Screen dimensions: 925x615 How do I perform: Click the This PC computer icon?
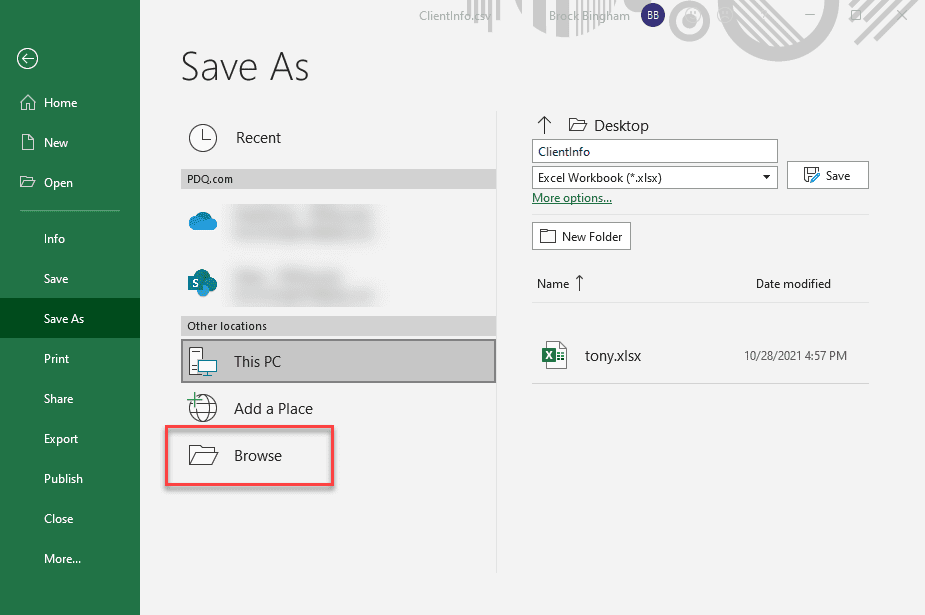(x=203, y=361)
